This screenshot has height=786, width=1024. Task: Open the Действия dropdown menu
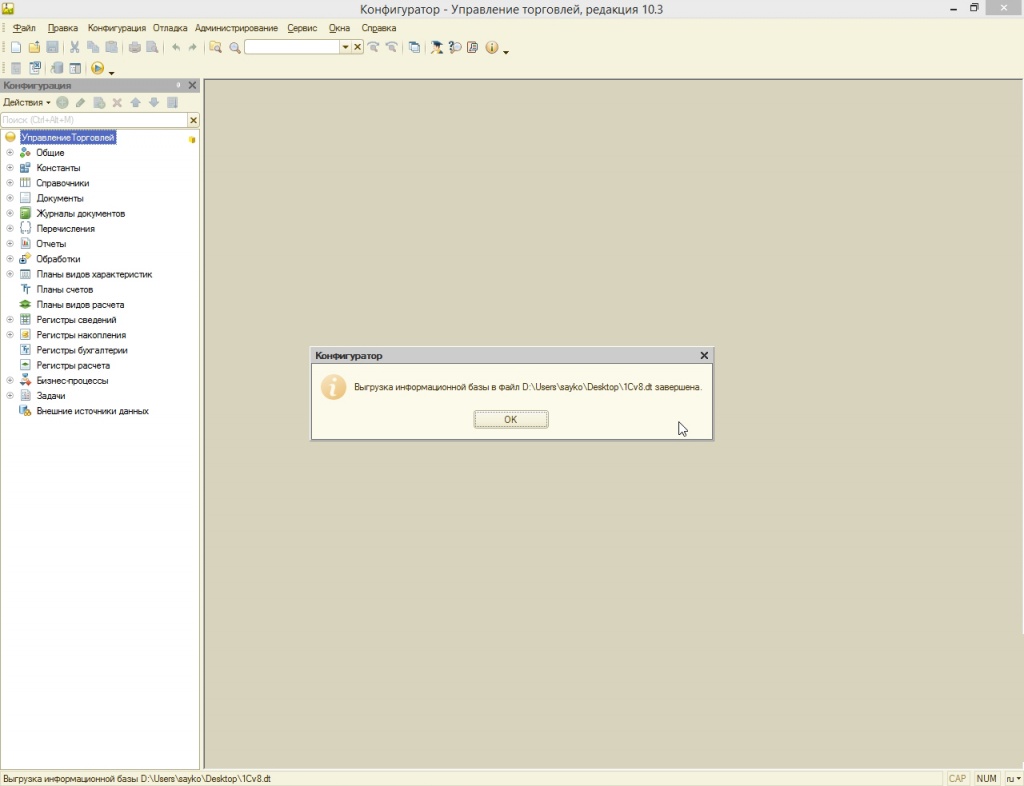coord(26,103)
